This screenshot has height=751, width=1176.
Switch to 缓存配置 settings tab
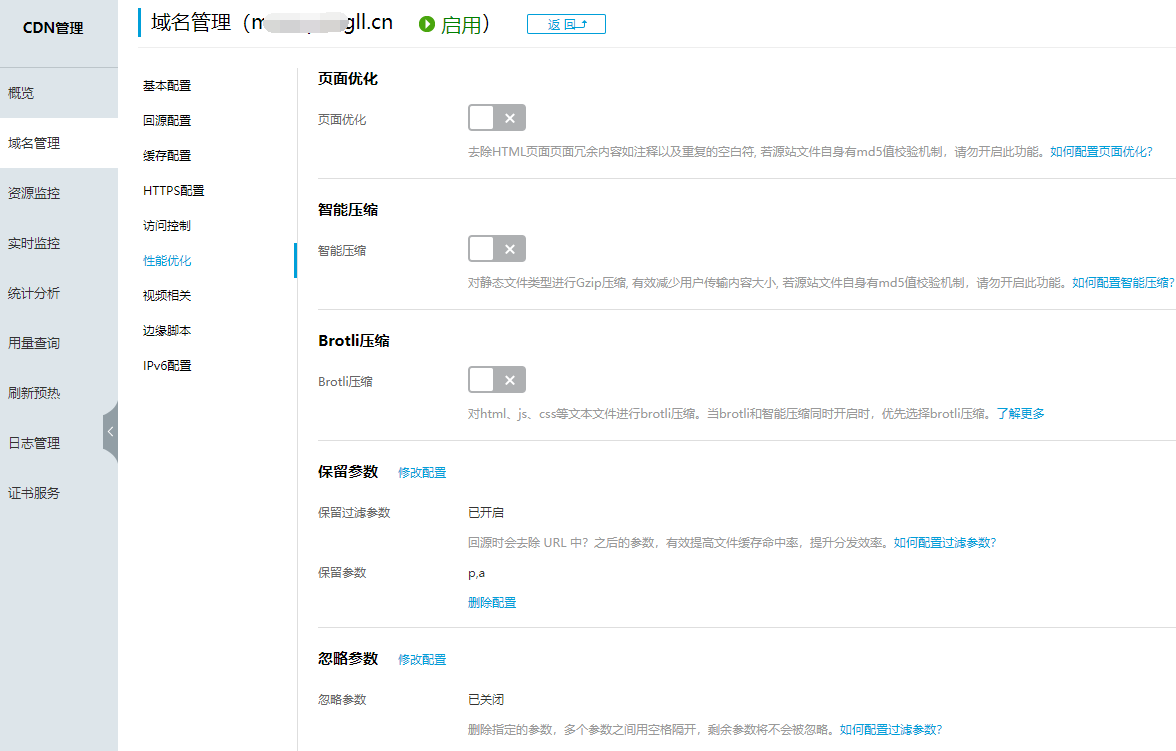pyautogui.click(x=167, y=156)
